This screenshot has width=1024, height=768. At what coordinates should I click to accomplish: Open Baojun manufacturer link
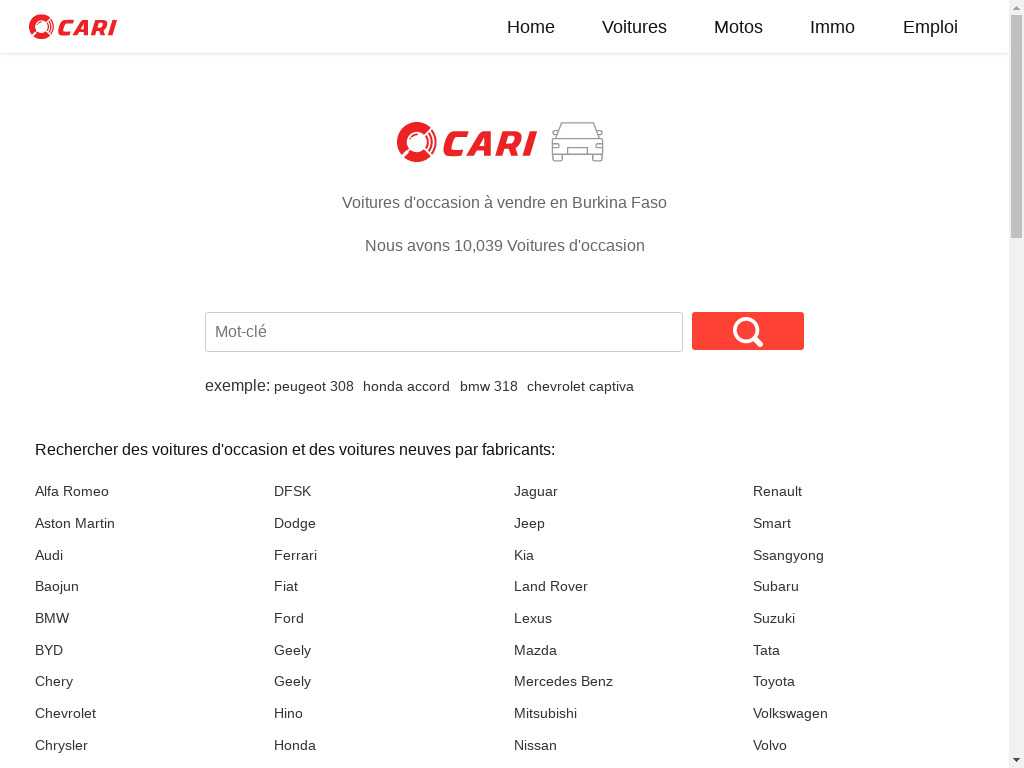click(x=57, y=586)
